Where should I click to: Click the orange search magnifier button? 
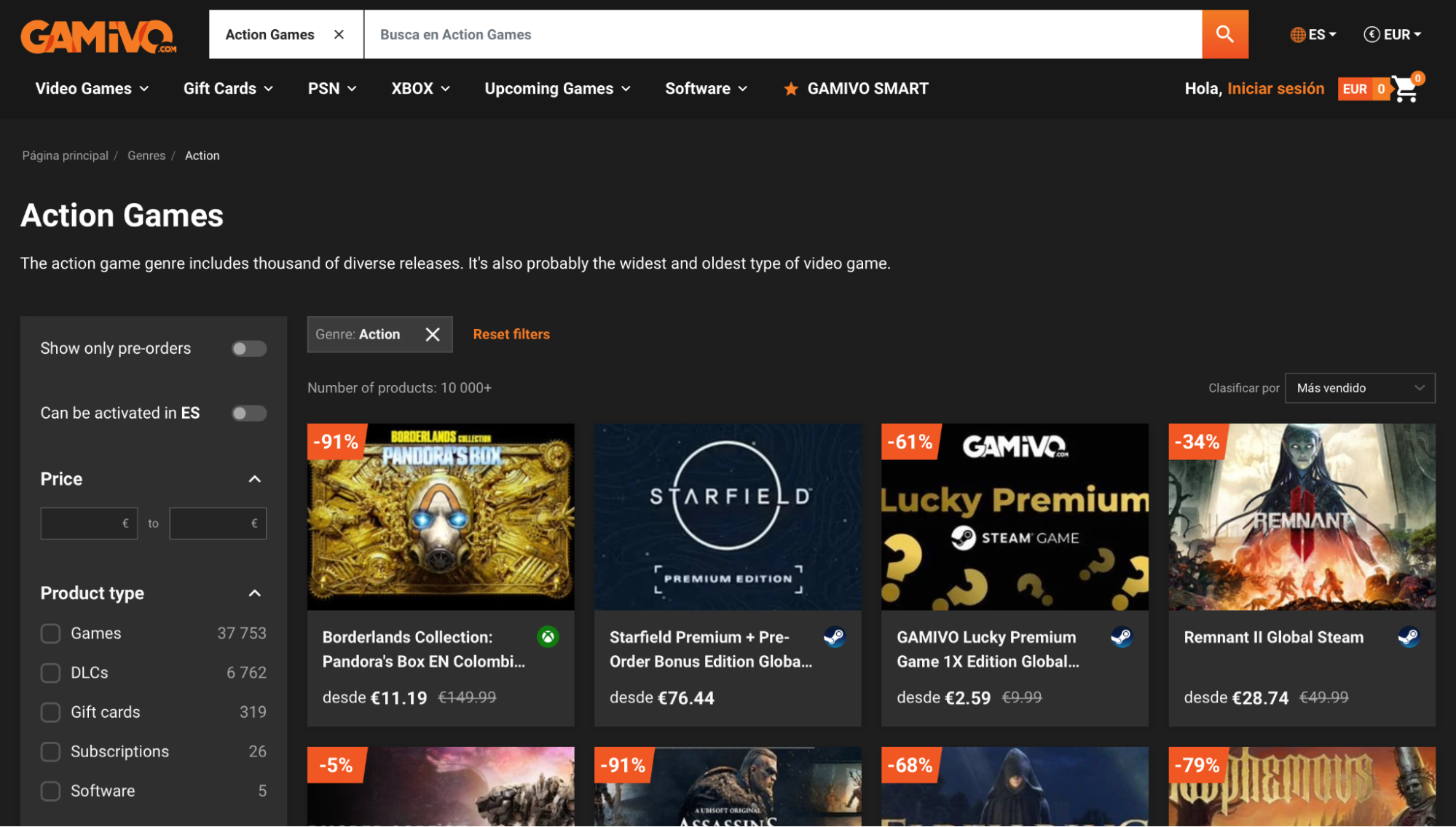pos(1224,34)
